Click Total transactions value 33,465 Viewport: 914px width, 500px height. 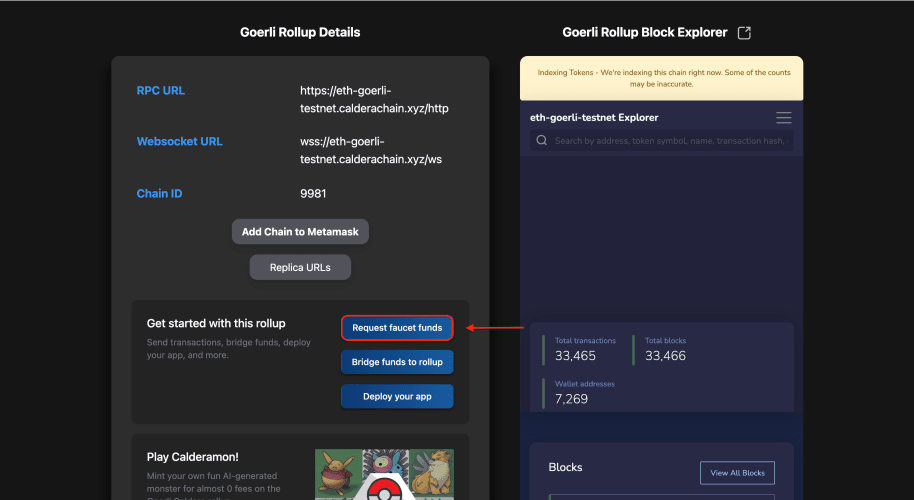(575, 356)
